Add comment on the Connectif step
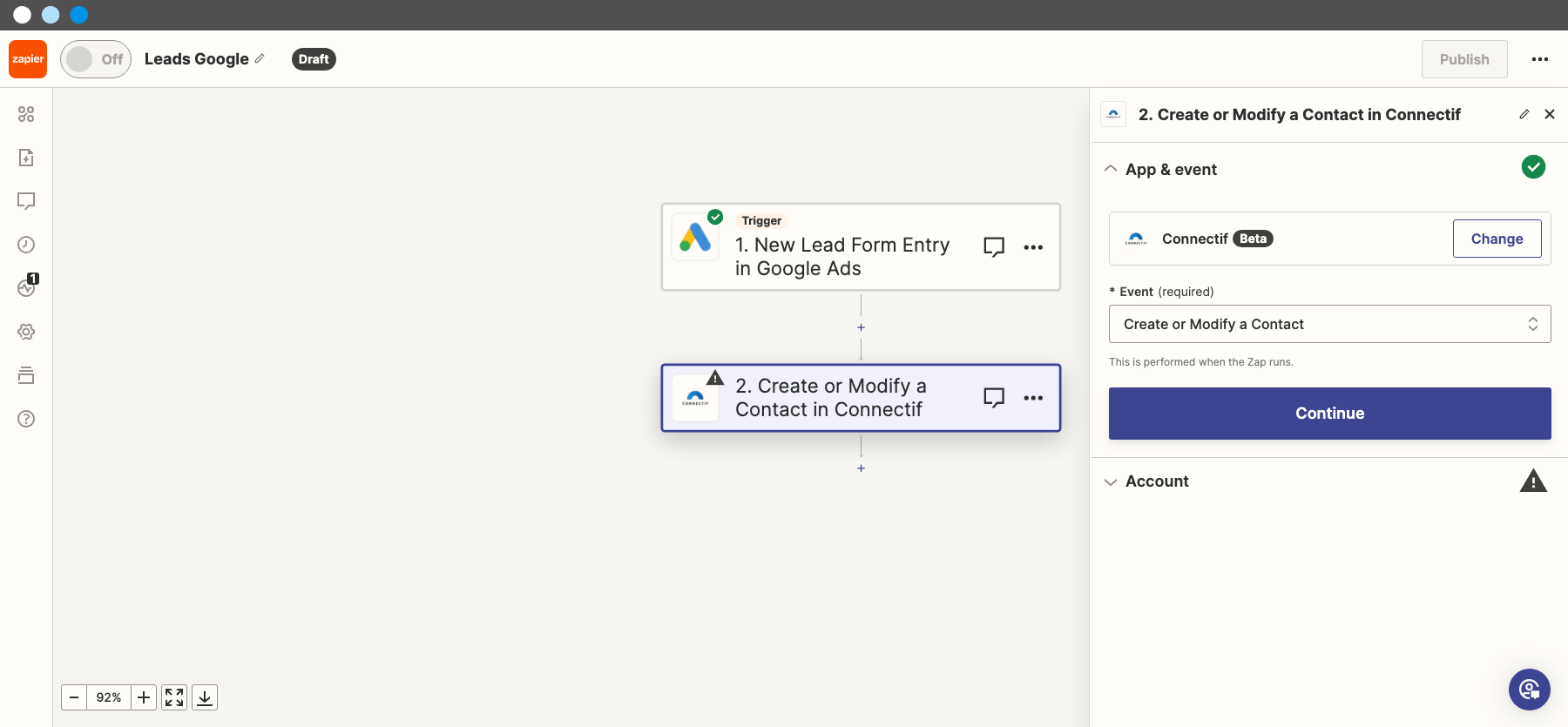This screenshot has width=1568, height=727. (994, 398)
